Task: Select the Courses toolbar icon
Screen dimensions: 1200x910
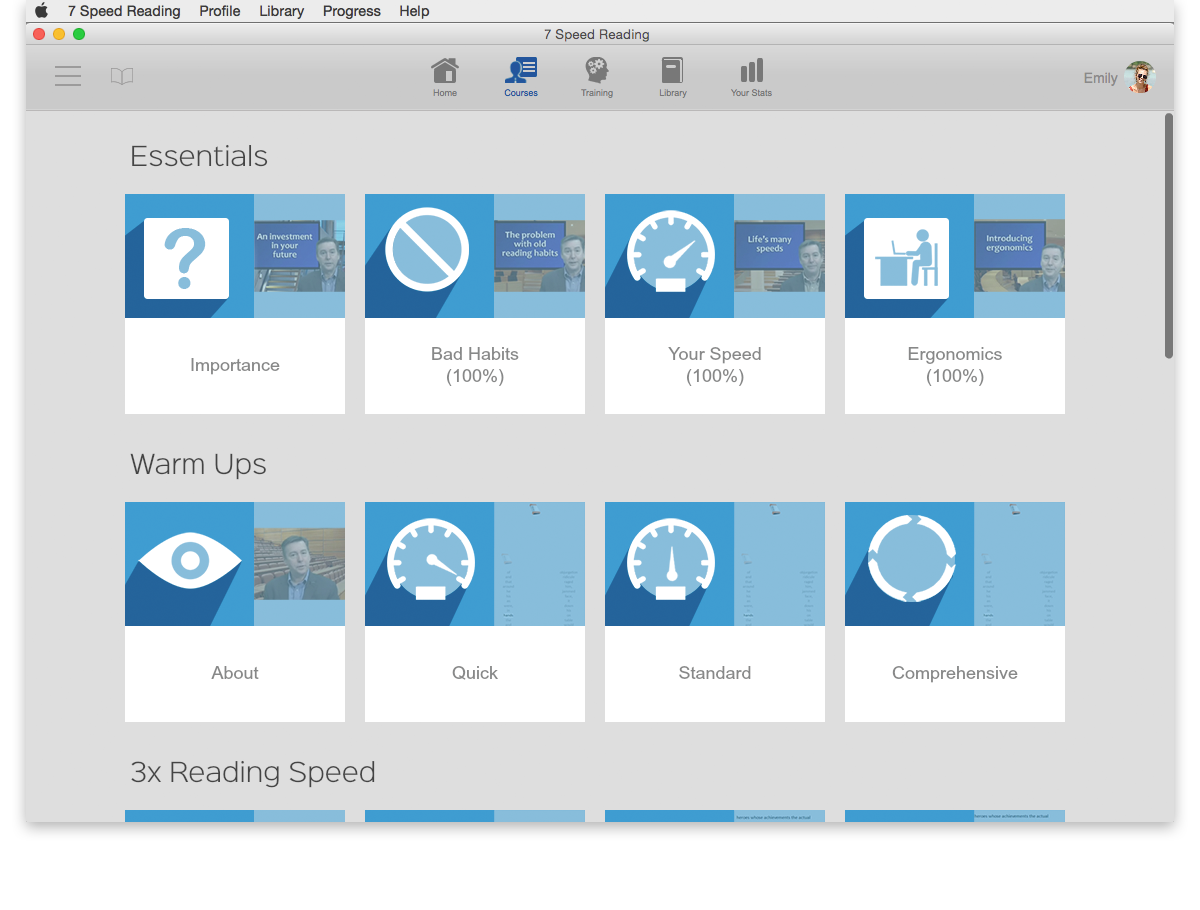Action: click(x=521, y=71)
